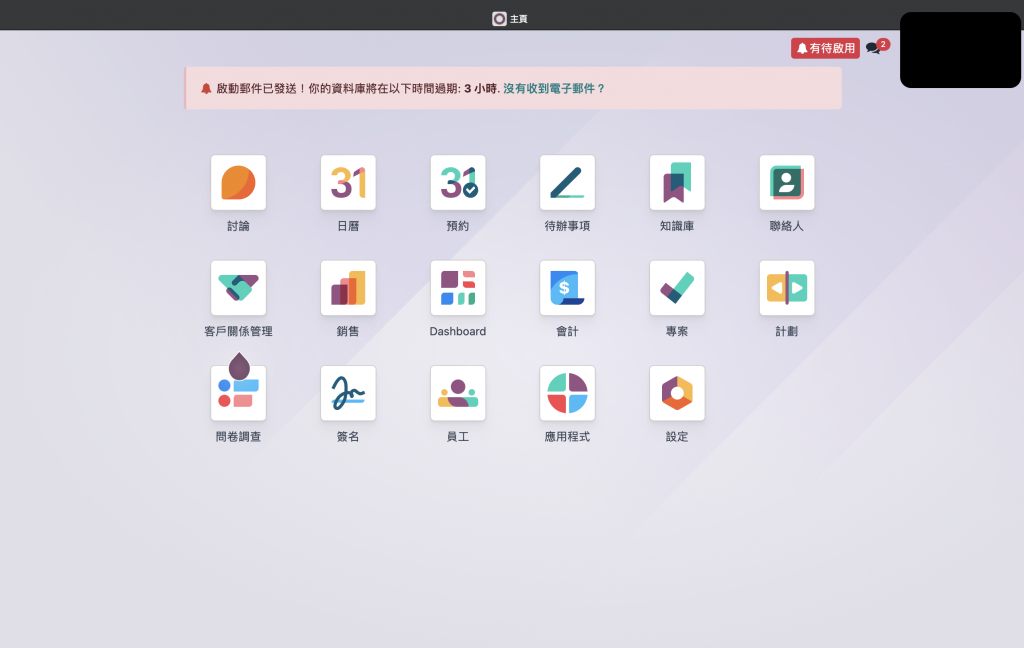Open the 問卷調查 survey app
This screenshot has width=1024, height=648.
coord(238,393)
